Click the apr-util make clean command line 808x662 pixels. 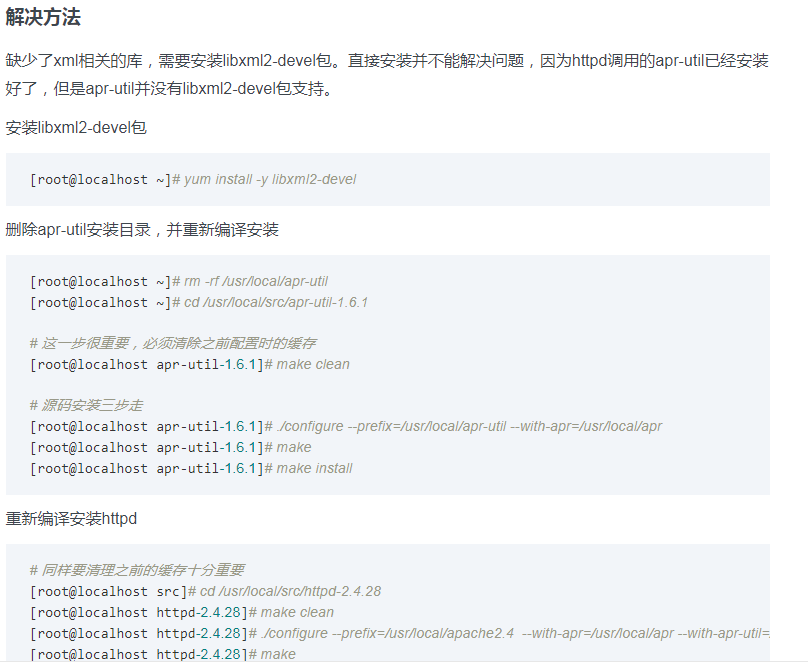(x=190, y=364)
